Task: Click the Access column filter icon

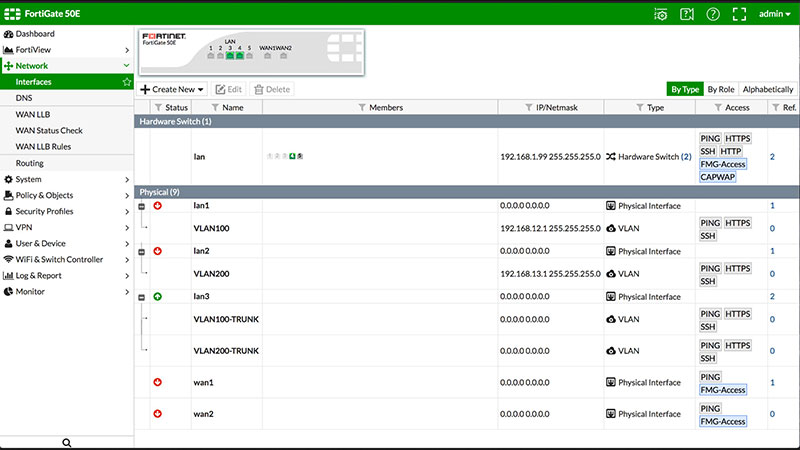Action: 718,108
